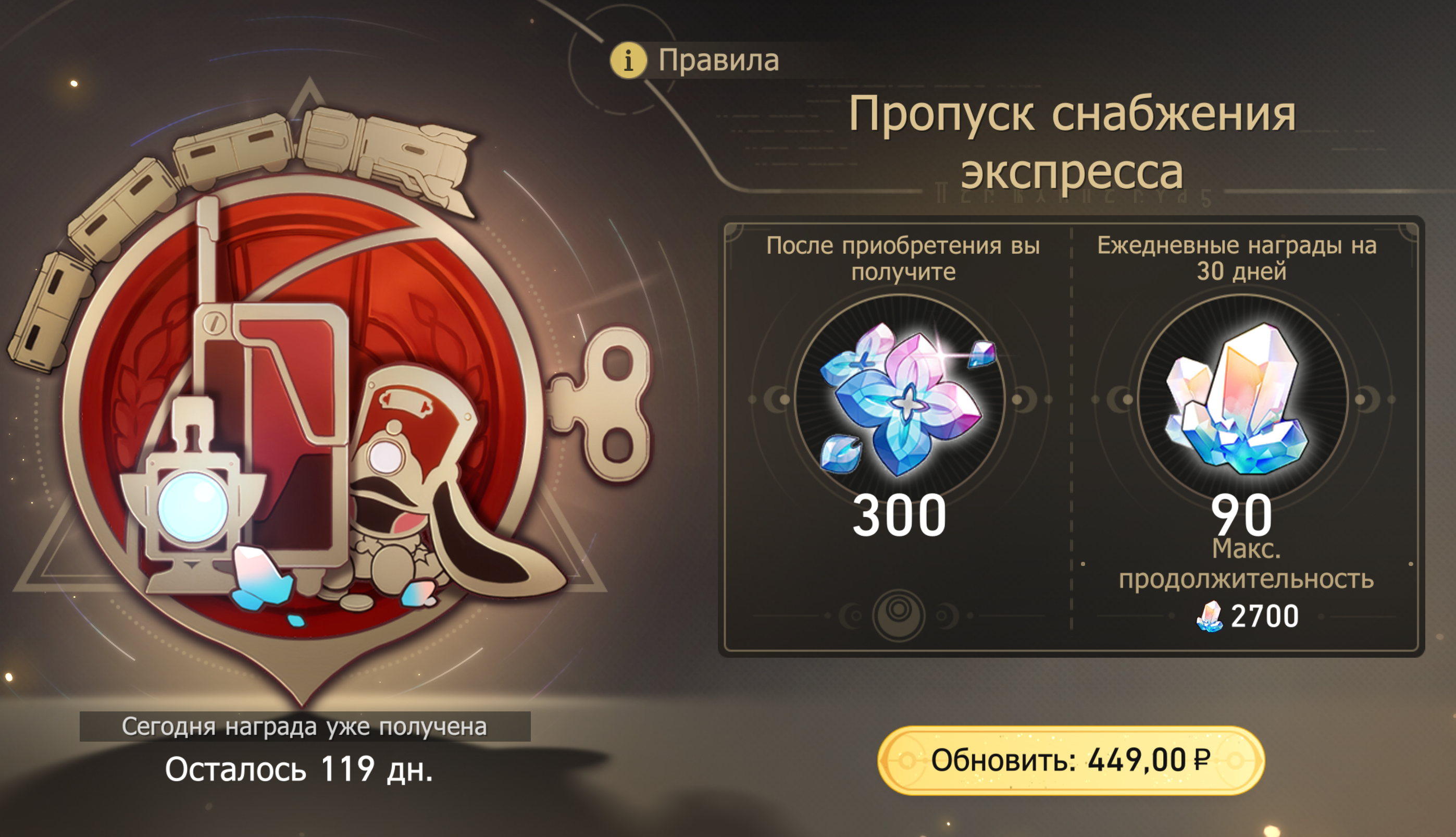The width and height of the screenshot is (1456, 837).
Task: Click the small jade icon beside 2700
Action: 1210,616
